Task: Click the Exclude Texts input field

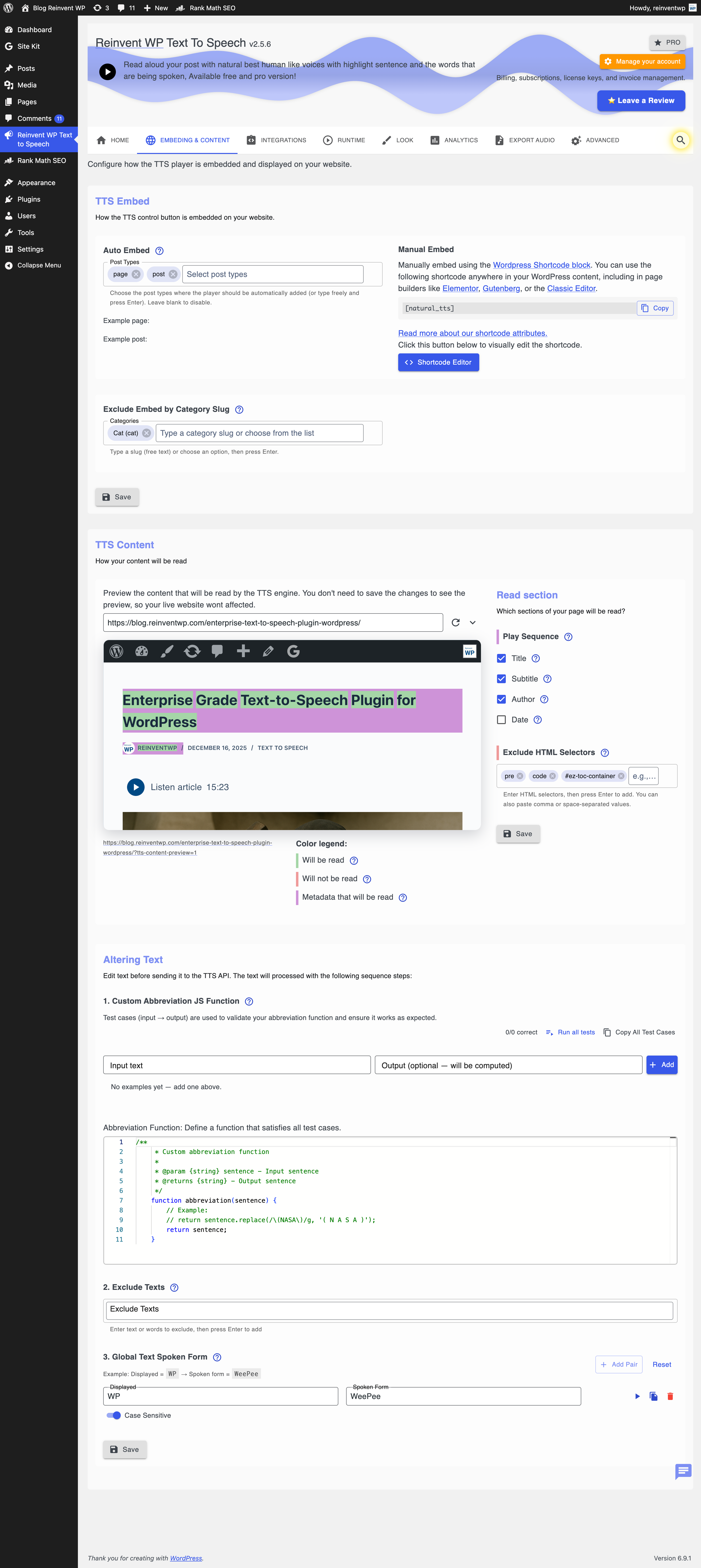Action: click(x=389, y=1309)
